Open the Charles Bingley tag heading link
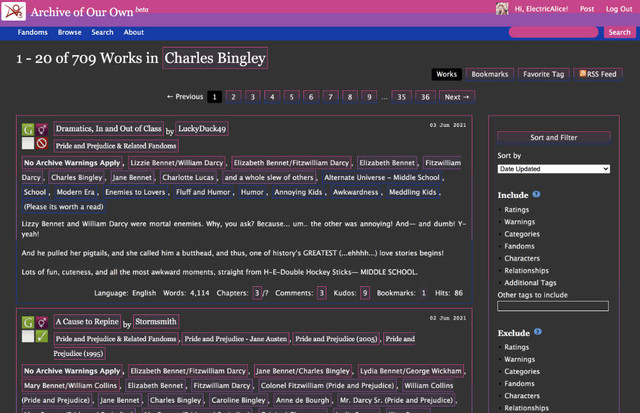Image resolution: width=640 pixels, height=413 pixels. [215, 58]
